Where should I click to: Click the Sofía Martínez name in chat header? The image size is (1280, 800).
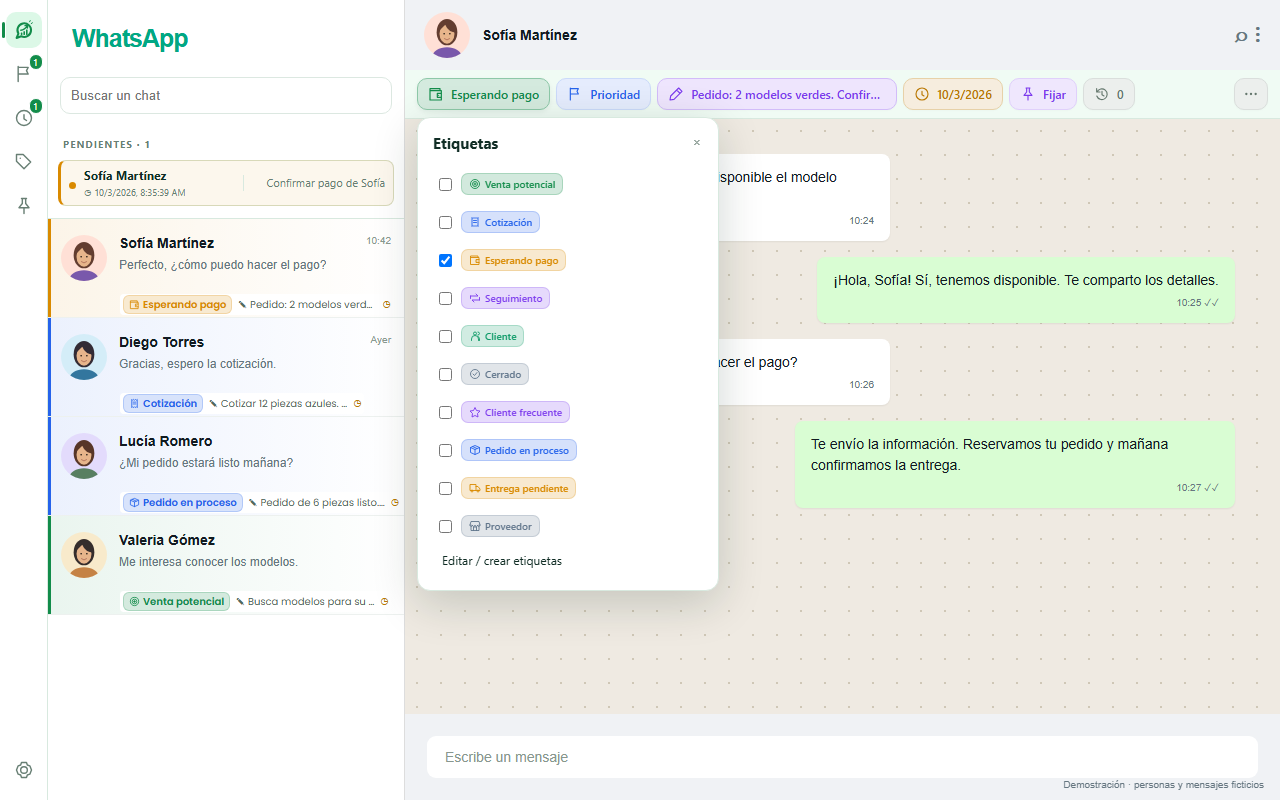pos(530,35)
